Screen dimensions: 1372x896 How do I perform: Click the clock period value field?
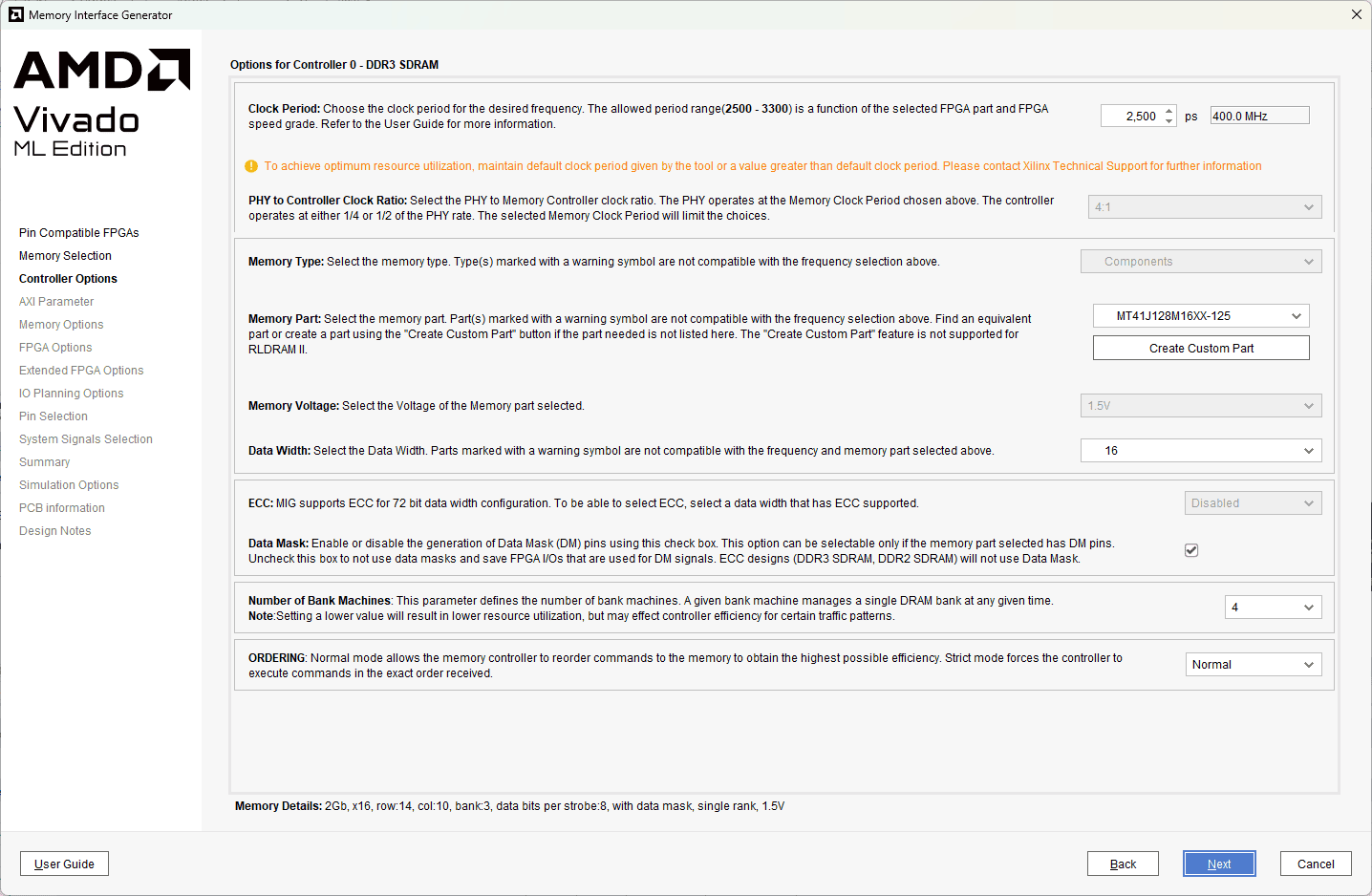point(1131,117)
